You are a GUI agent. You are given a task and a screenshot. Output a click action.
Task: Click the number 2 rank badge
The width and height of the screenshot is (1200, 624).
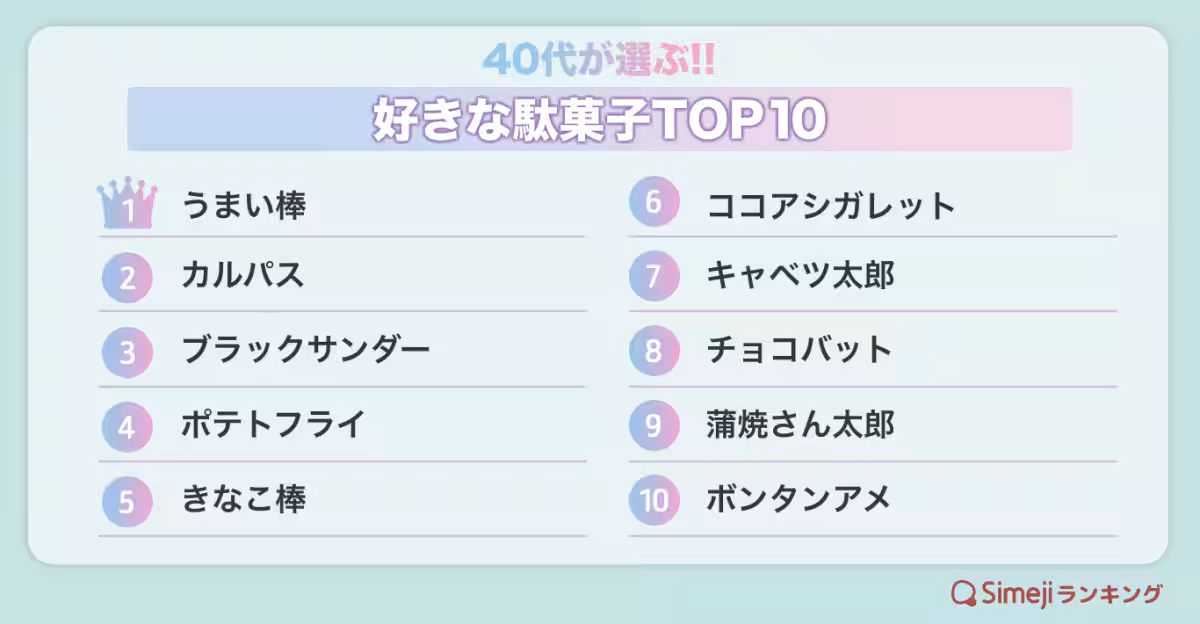tap(127, 277)
